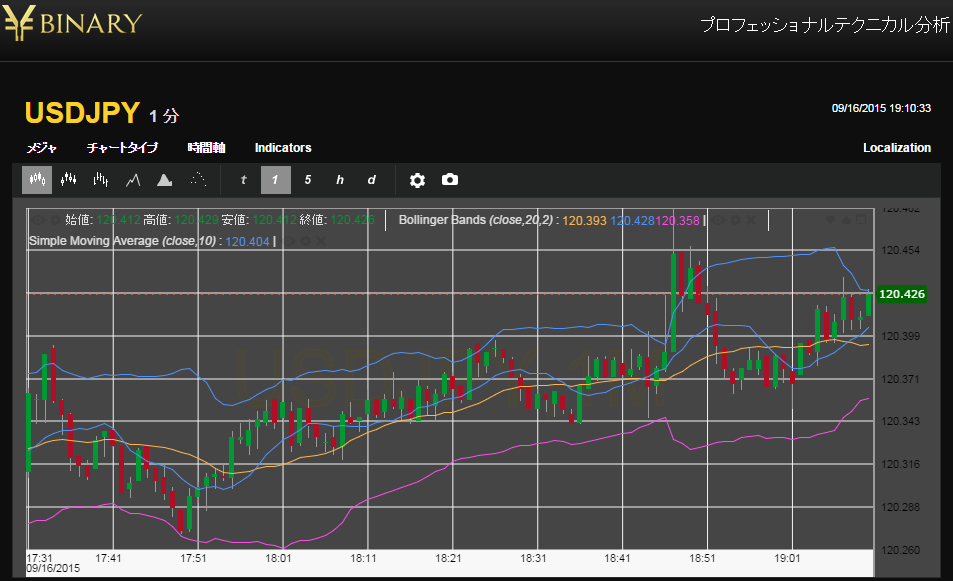
Task: Move chart panel up arrow icon
Action: 846,220
